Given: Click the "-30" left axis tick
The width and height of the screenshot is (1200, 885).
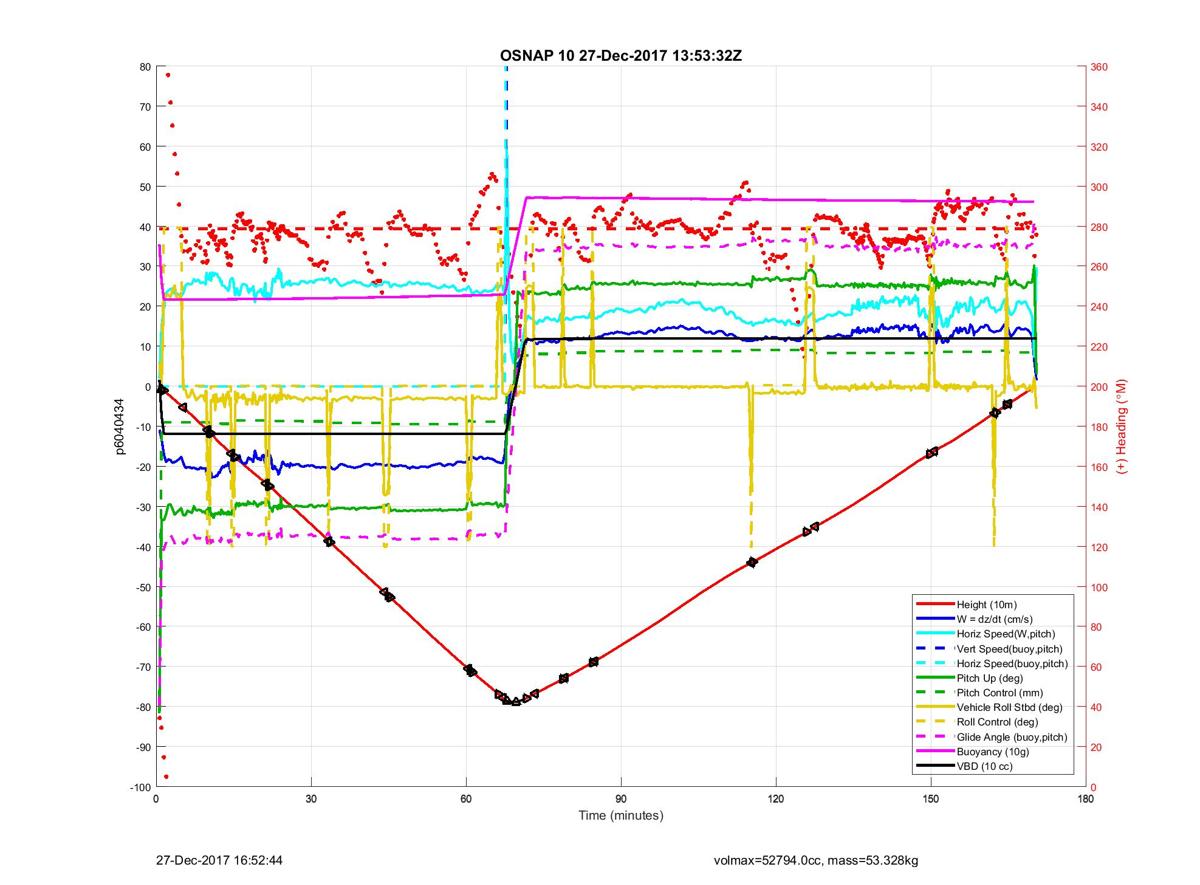Looking at the screenshot, I should (143, 507).
